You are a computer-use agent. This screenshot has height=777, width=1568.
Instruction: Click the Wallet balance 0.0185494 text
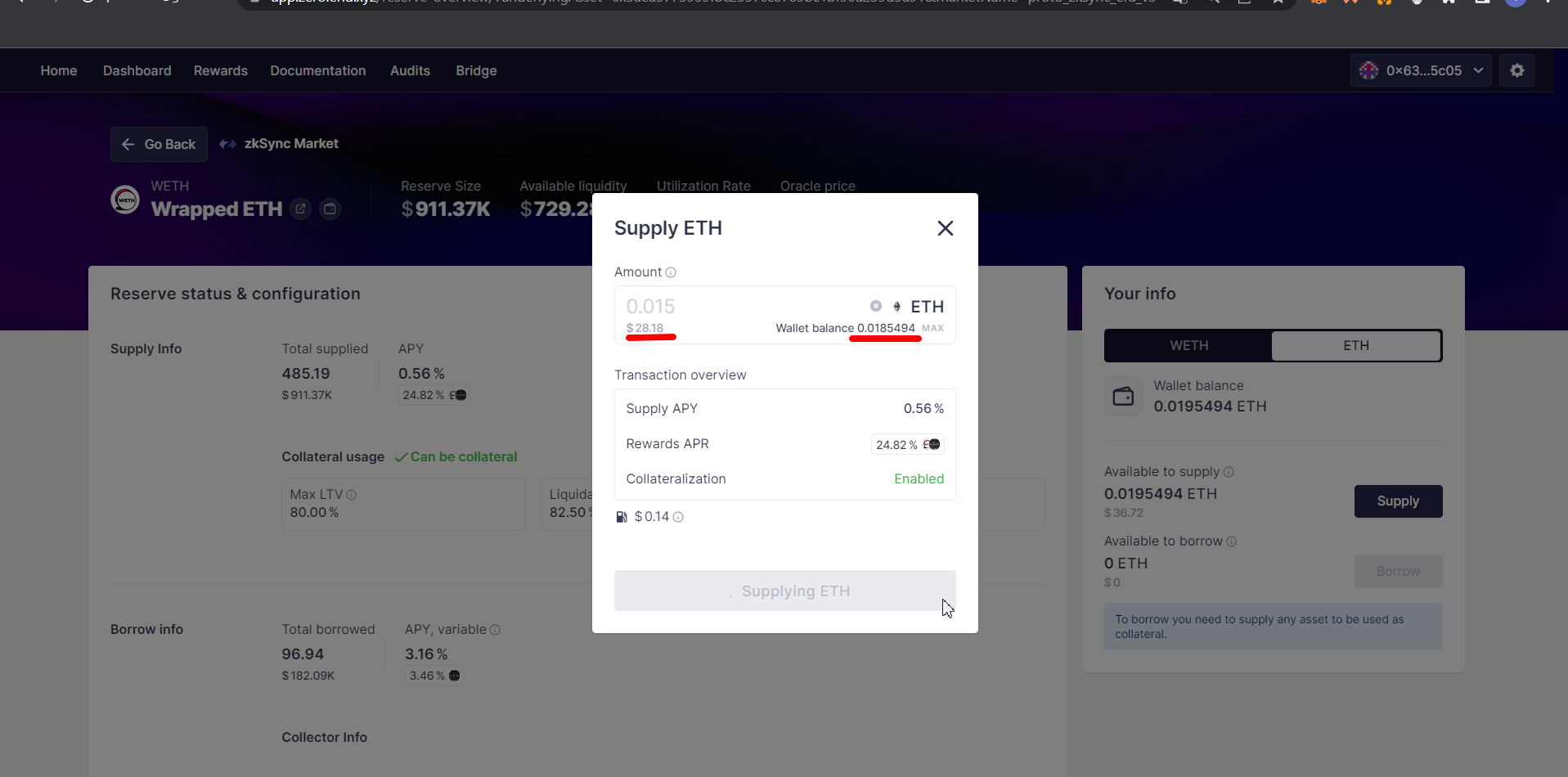click(845, 328)
